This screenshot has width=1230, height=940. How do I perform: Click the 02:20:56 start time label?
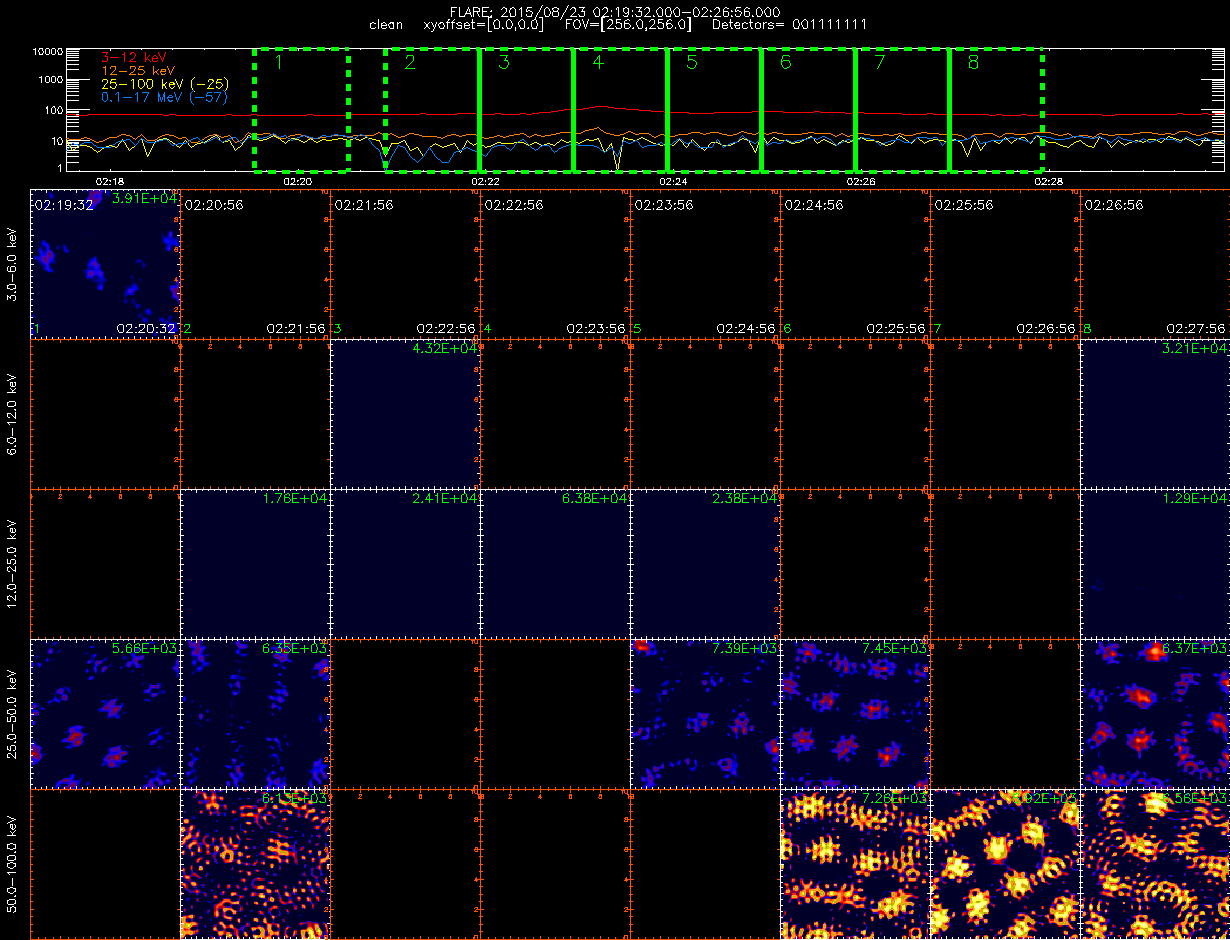coord(213,204)
